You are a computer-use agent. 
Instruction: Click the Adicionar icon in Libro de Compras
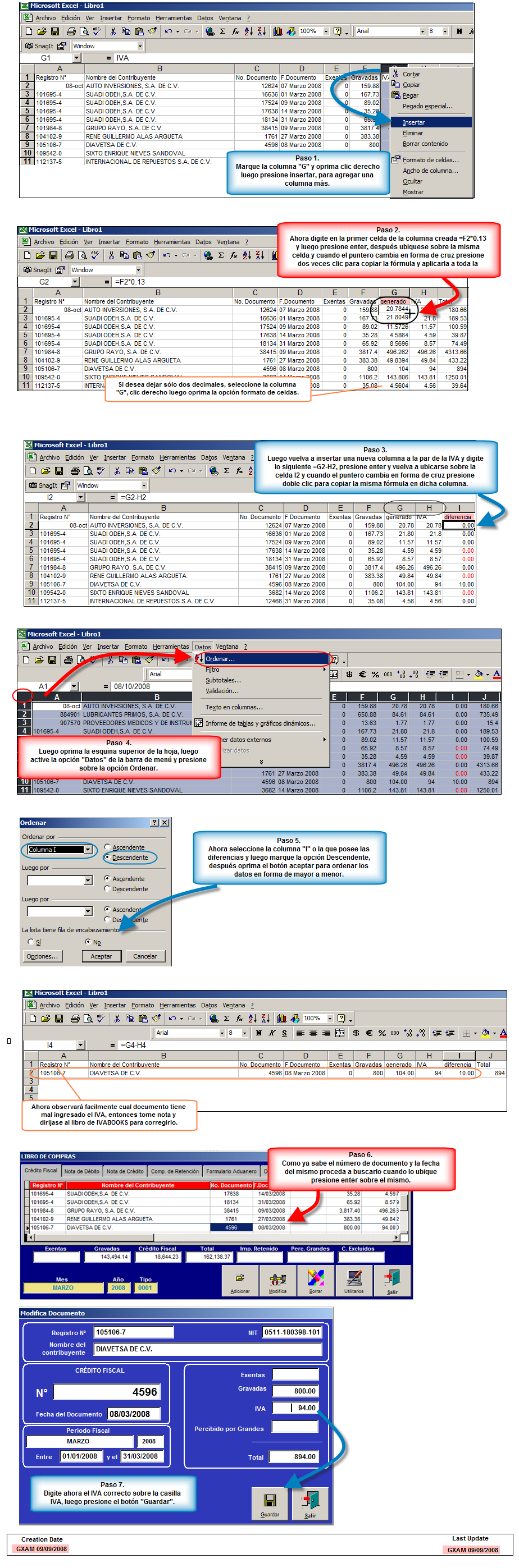pyautogui.click(x=240, y=1281)
